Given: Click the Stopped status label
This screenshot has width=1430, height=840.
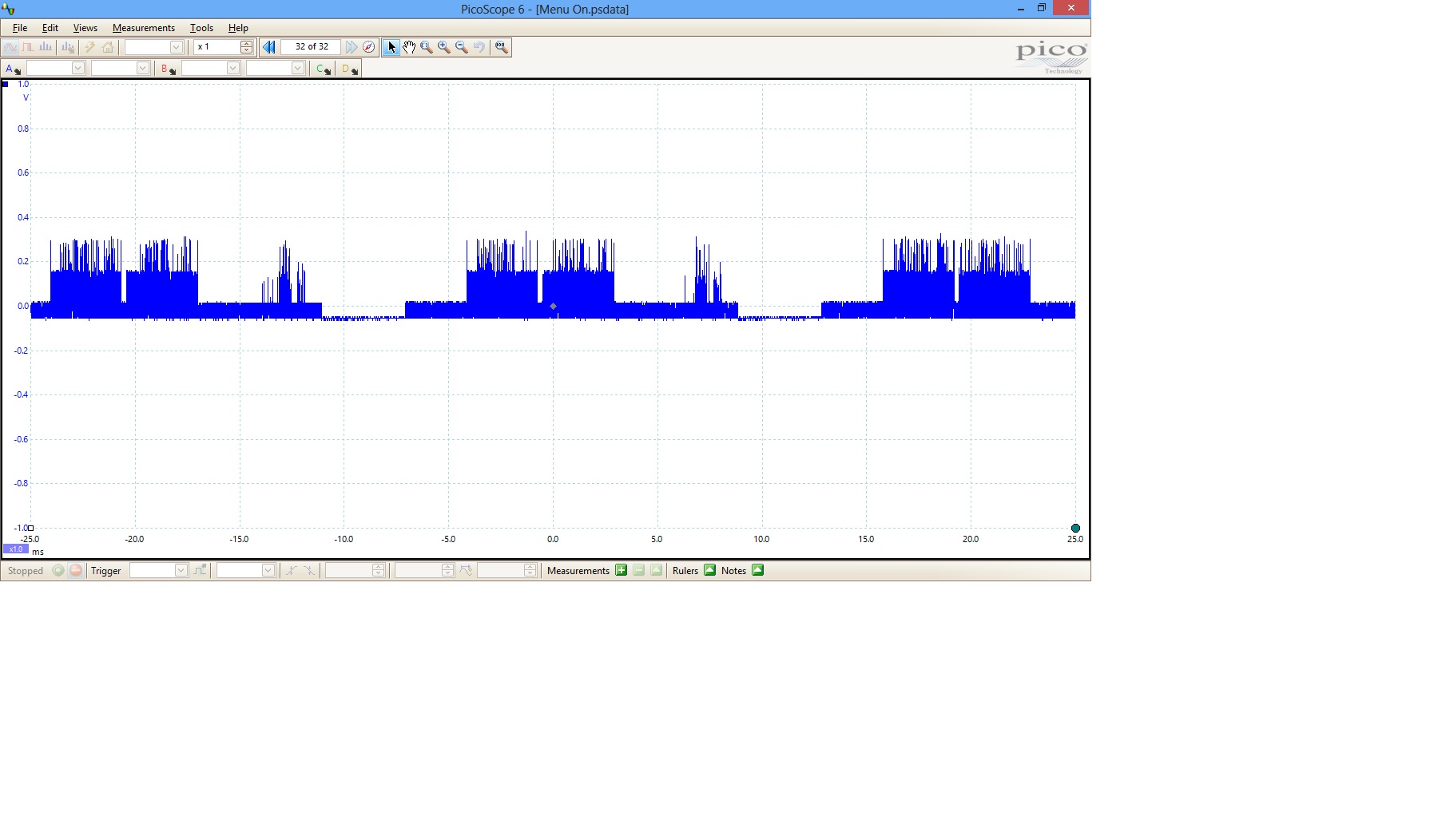Looking at the screenshot, I should 26,571.
